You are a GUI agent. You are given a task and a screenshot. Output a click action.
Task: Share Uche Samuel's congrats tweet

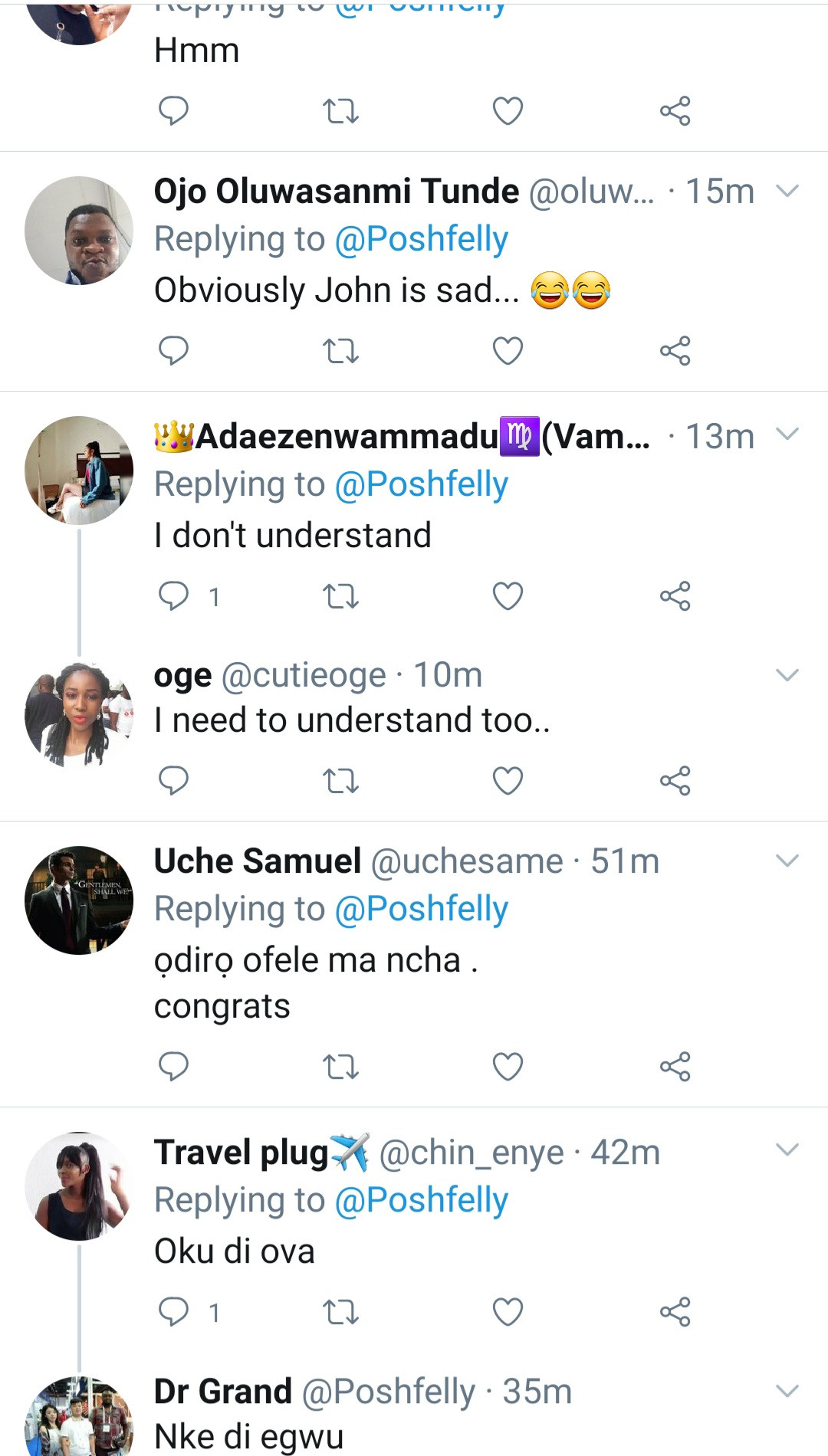click(x=675, y=1066)
